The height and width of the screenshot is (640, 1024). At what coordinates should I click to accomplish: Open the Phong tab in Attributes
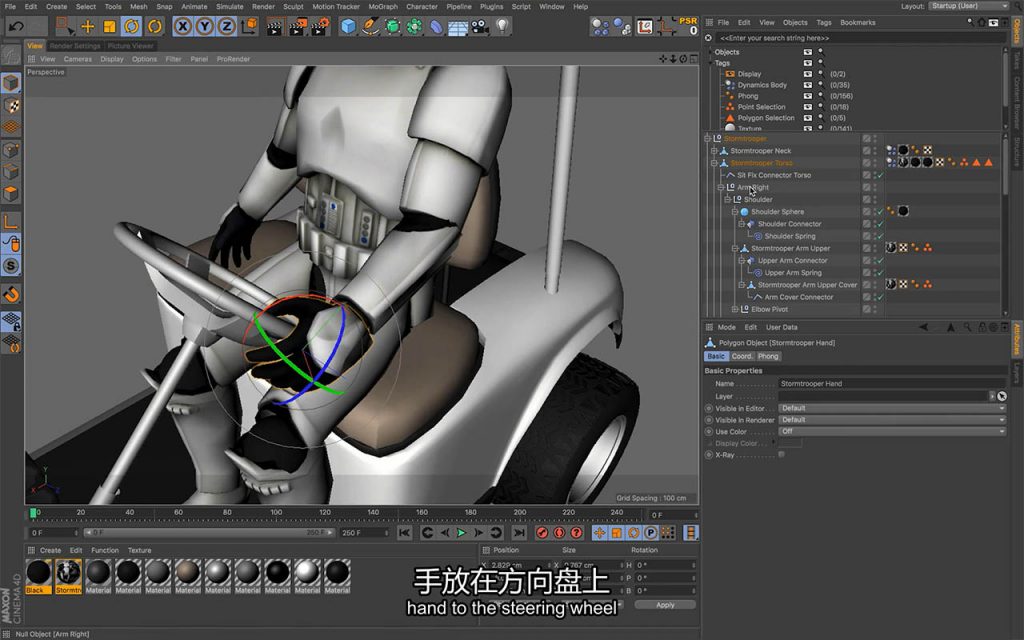click(768, 357)
